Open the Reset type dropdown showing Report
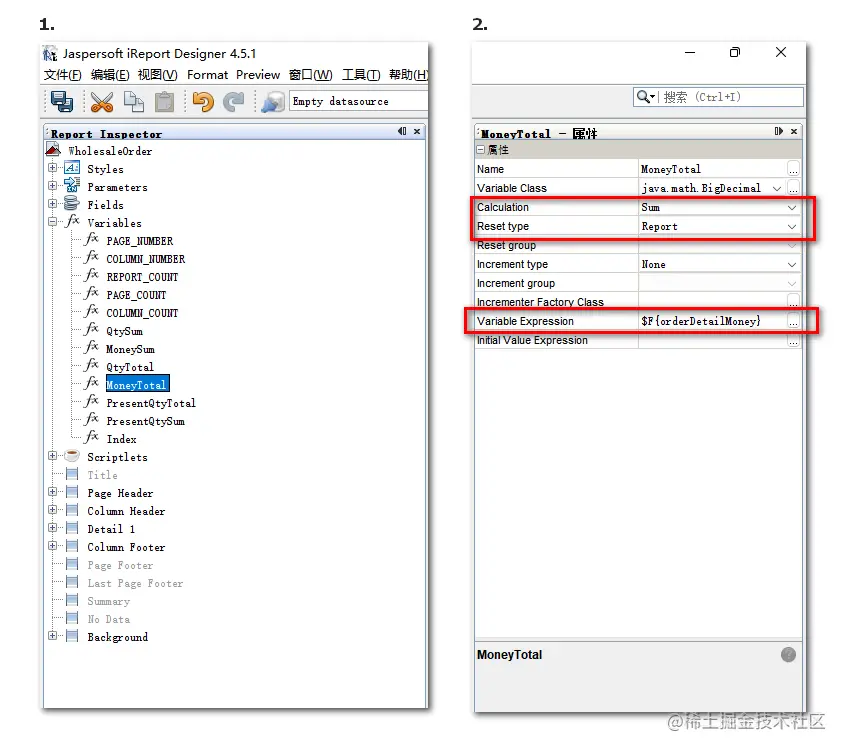The image size is (847, 753). [792, 226]
